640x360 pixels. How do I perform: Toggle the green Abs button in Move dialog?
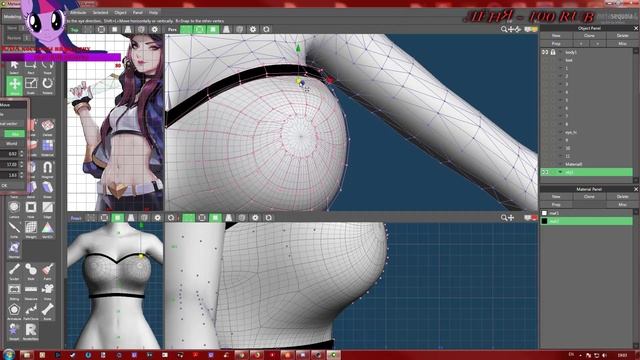coord(14,134)
